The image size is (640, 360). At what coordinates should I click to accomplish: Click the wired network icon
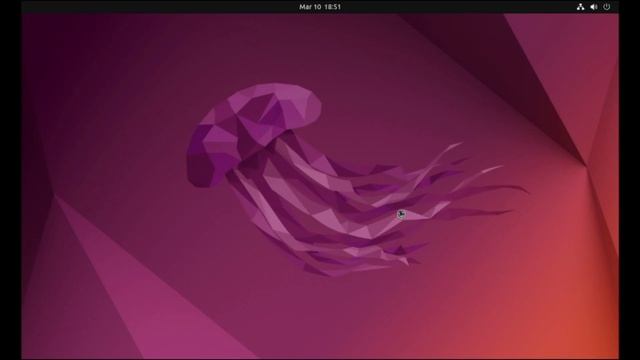[580, 7]
